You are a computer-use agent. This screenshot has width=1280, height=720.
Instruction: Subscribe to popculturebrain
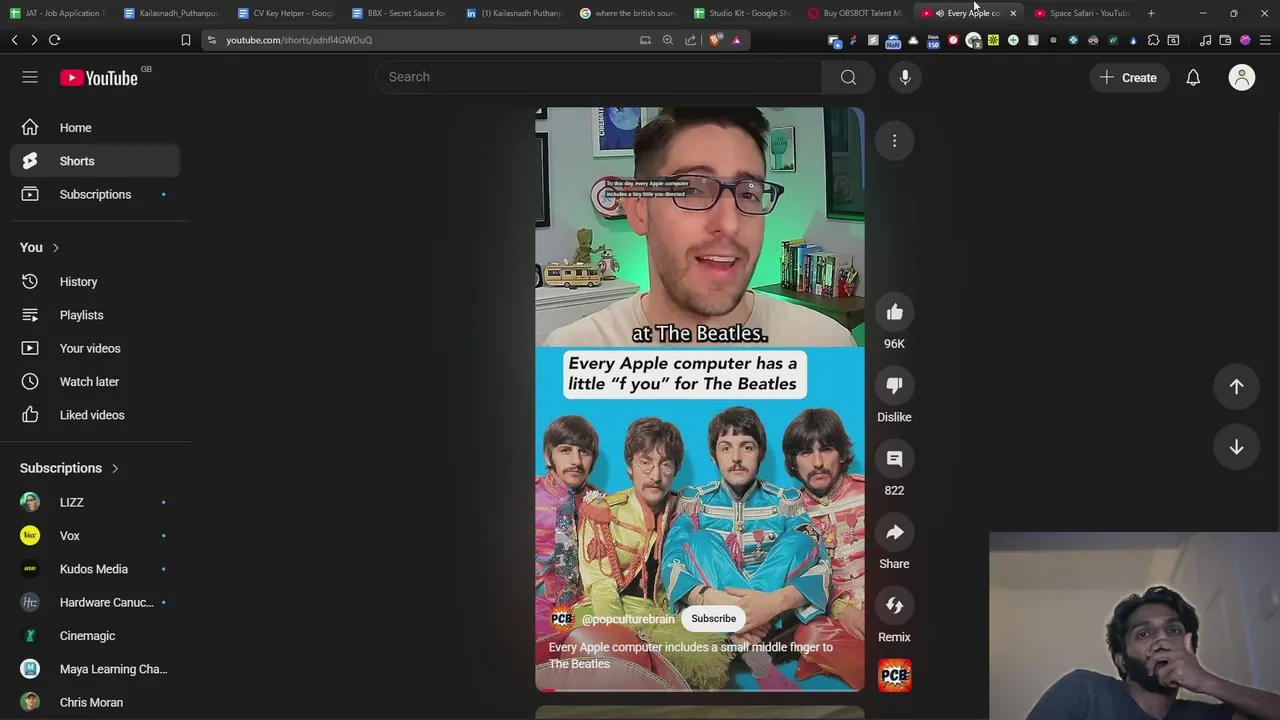pyautogui.click(x=713, y=619)
